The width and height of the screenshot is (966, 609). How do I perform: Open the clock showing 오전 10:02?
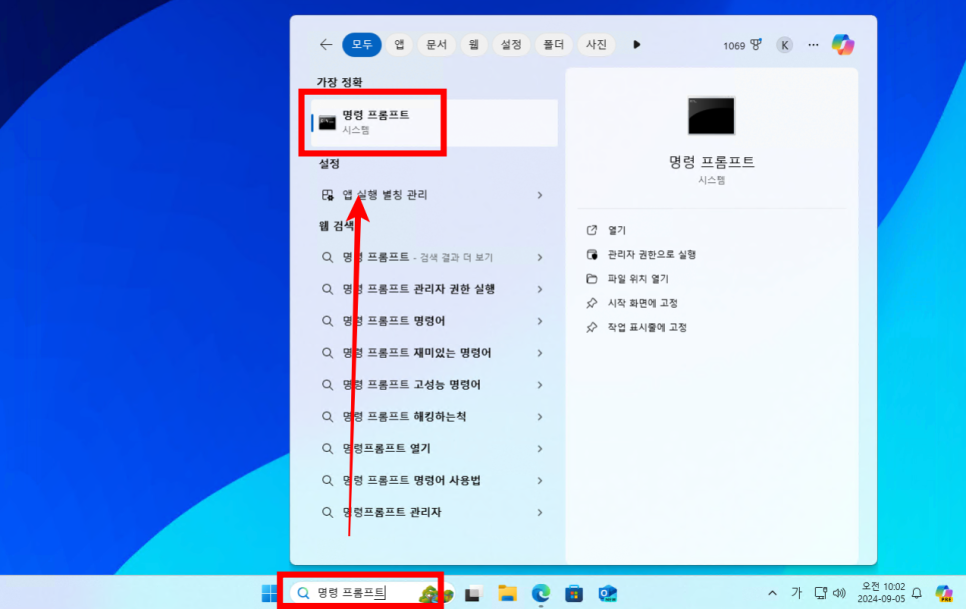881,593
